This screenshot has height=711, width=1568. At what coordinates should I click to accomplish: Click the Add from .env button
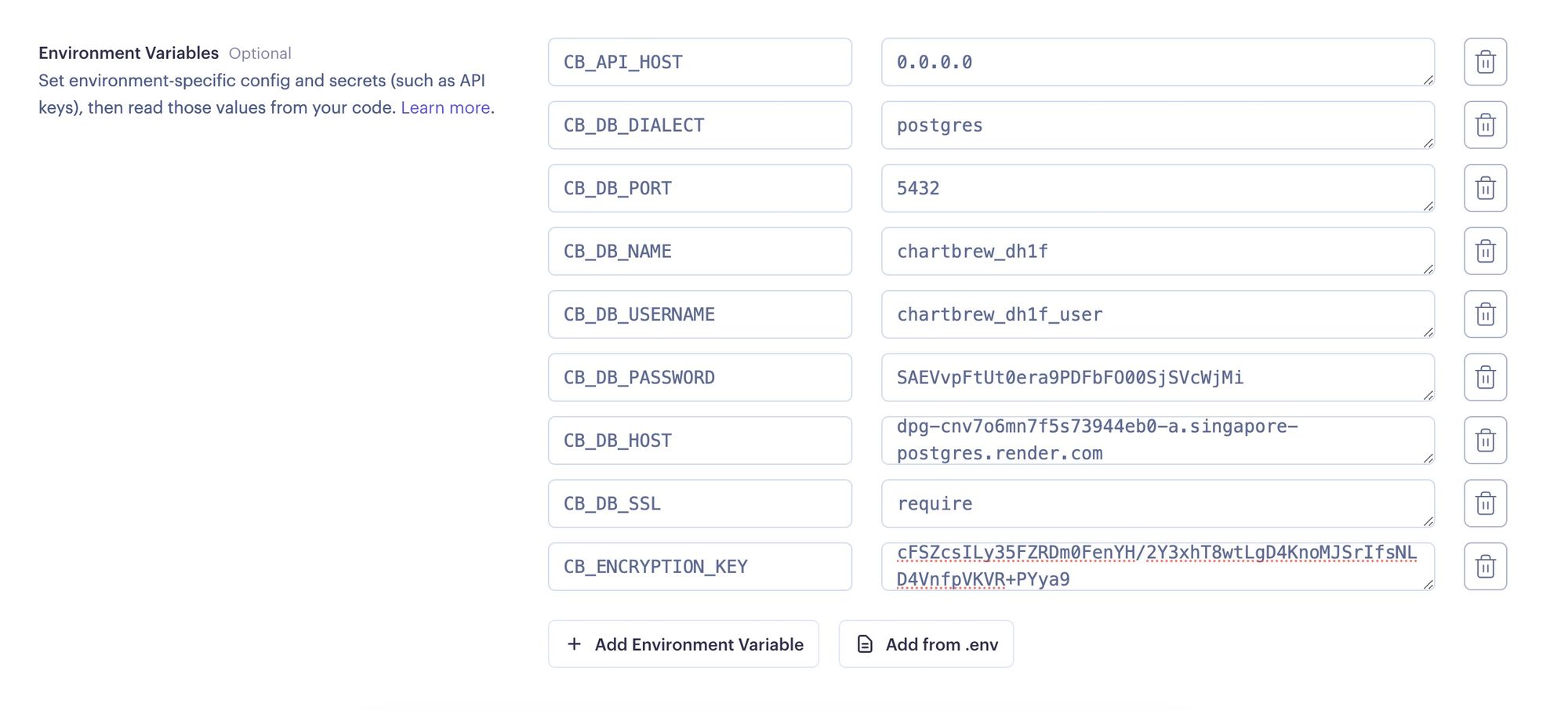click(x=925, y=644)
